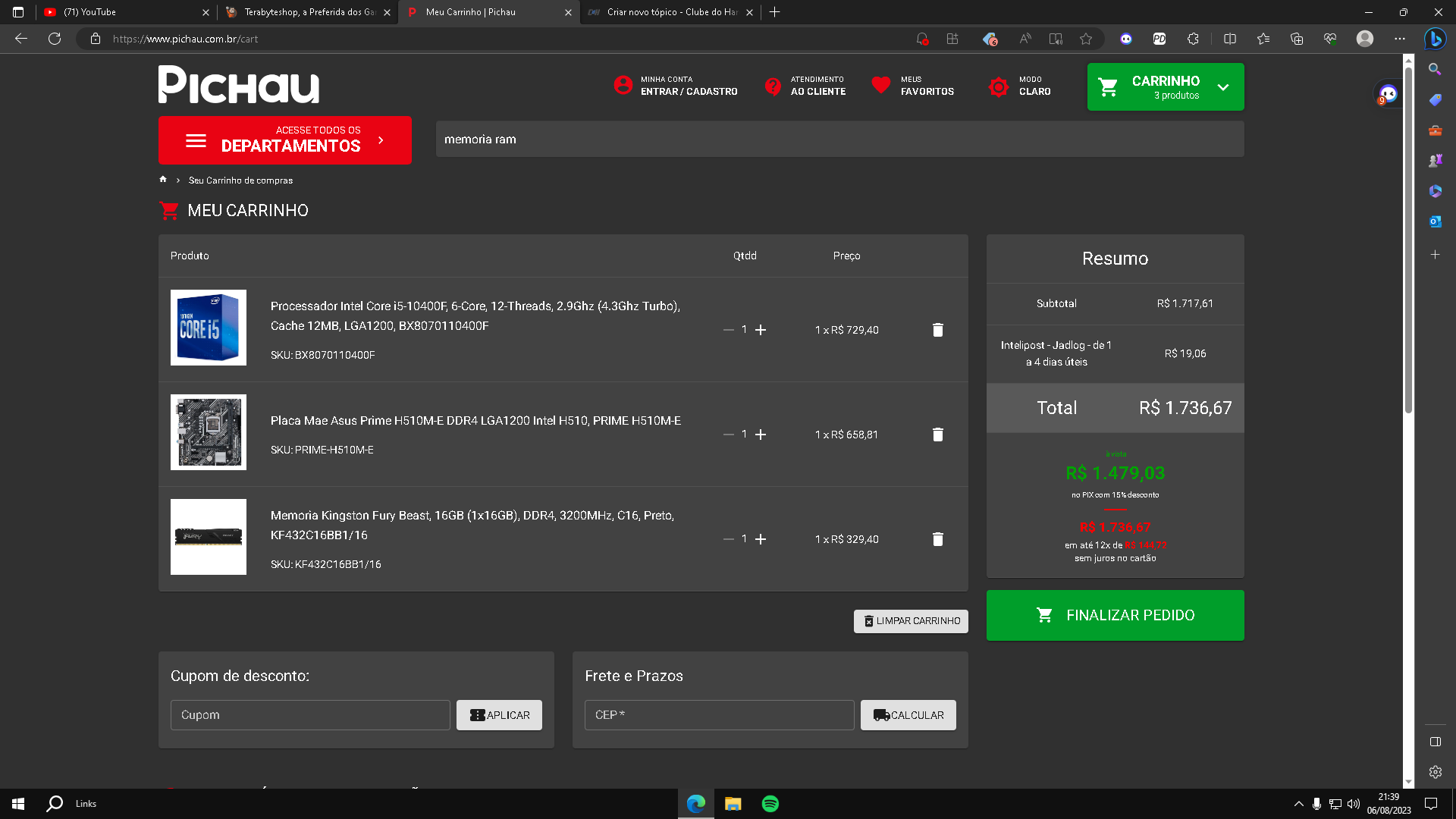Screen dimensions: 1456x819
Task: Switch to Criar novo tópico Clube do Hardware tab
Action: (670, 12)
